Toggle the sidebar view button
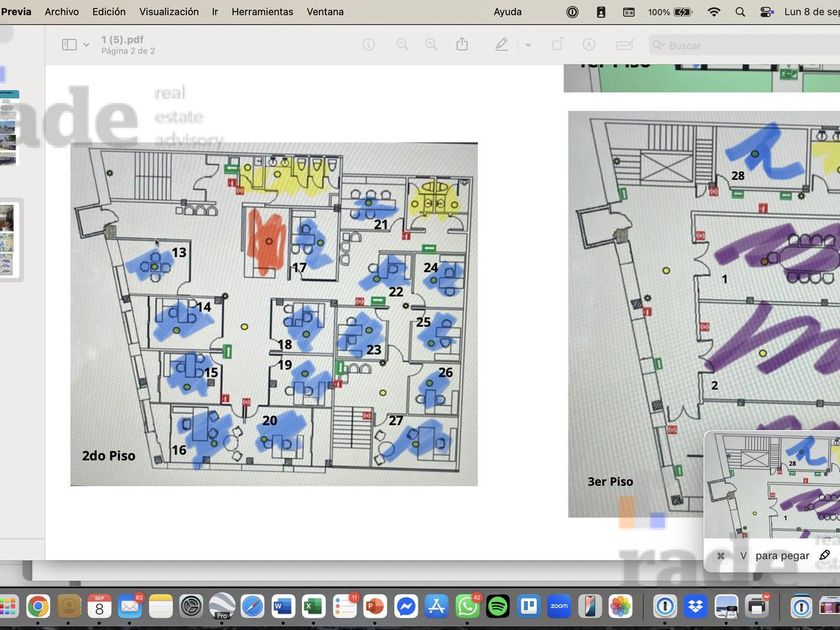The height and width of the screenshot is (630, 840). pos(69,45)
